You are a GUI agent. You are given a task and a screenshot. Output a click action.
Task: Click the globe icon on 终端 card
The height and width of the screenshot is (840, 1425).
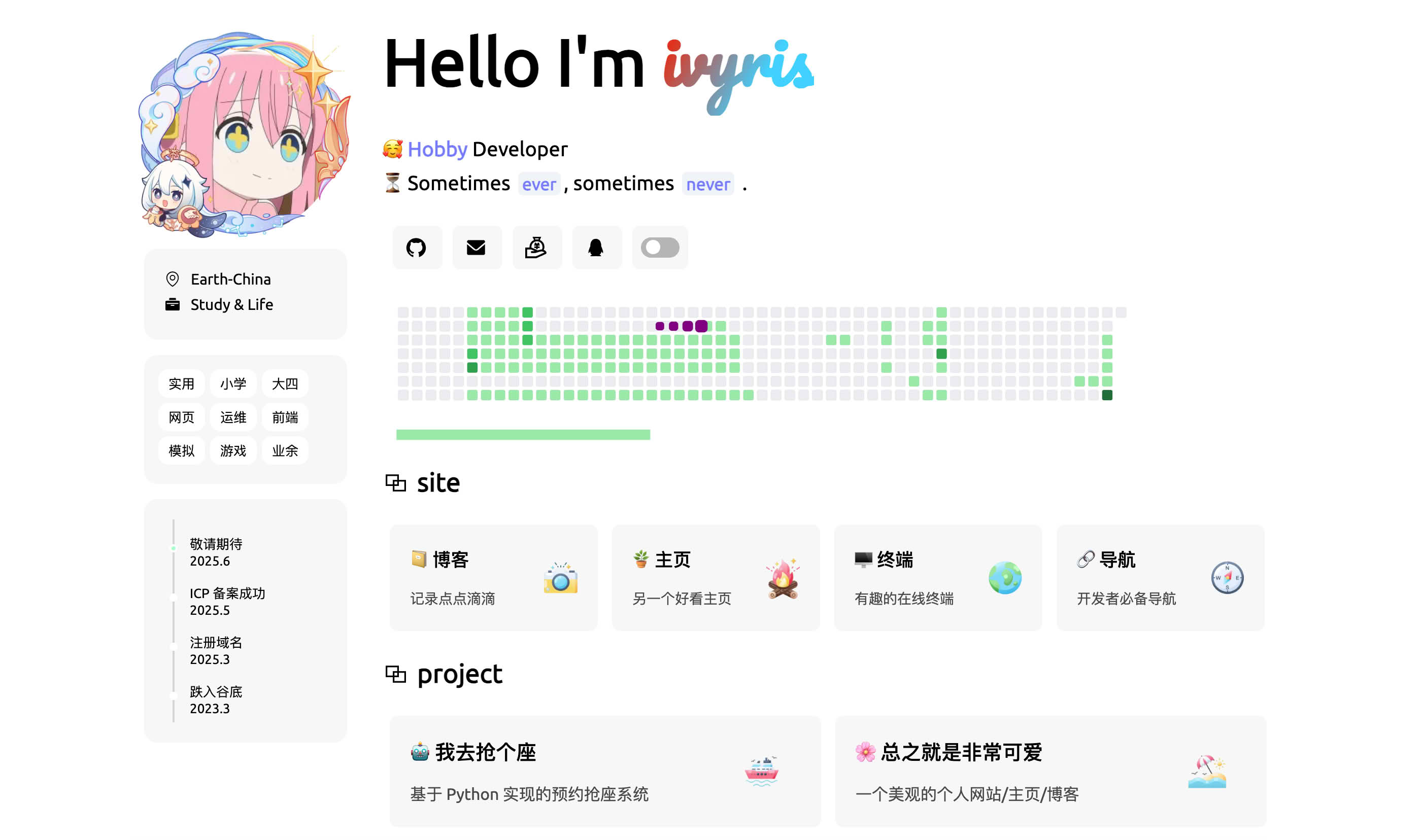click(1004, 578)
